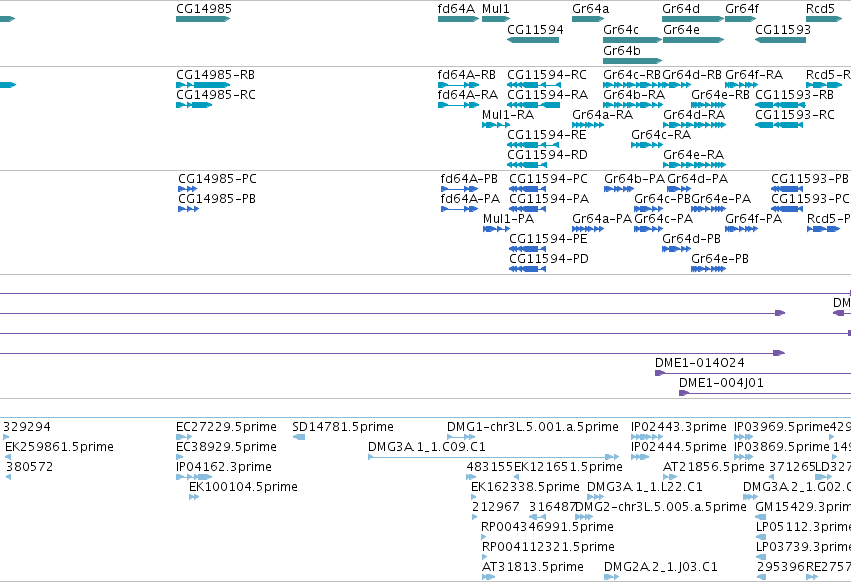Select the Gr64e gene feature
851x582 pixels.
(694, 40)
